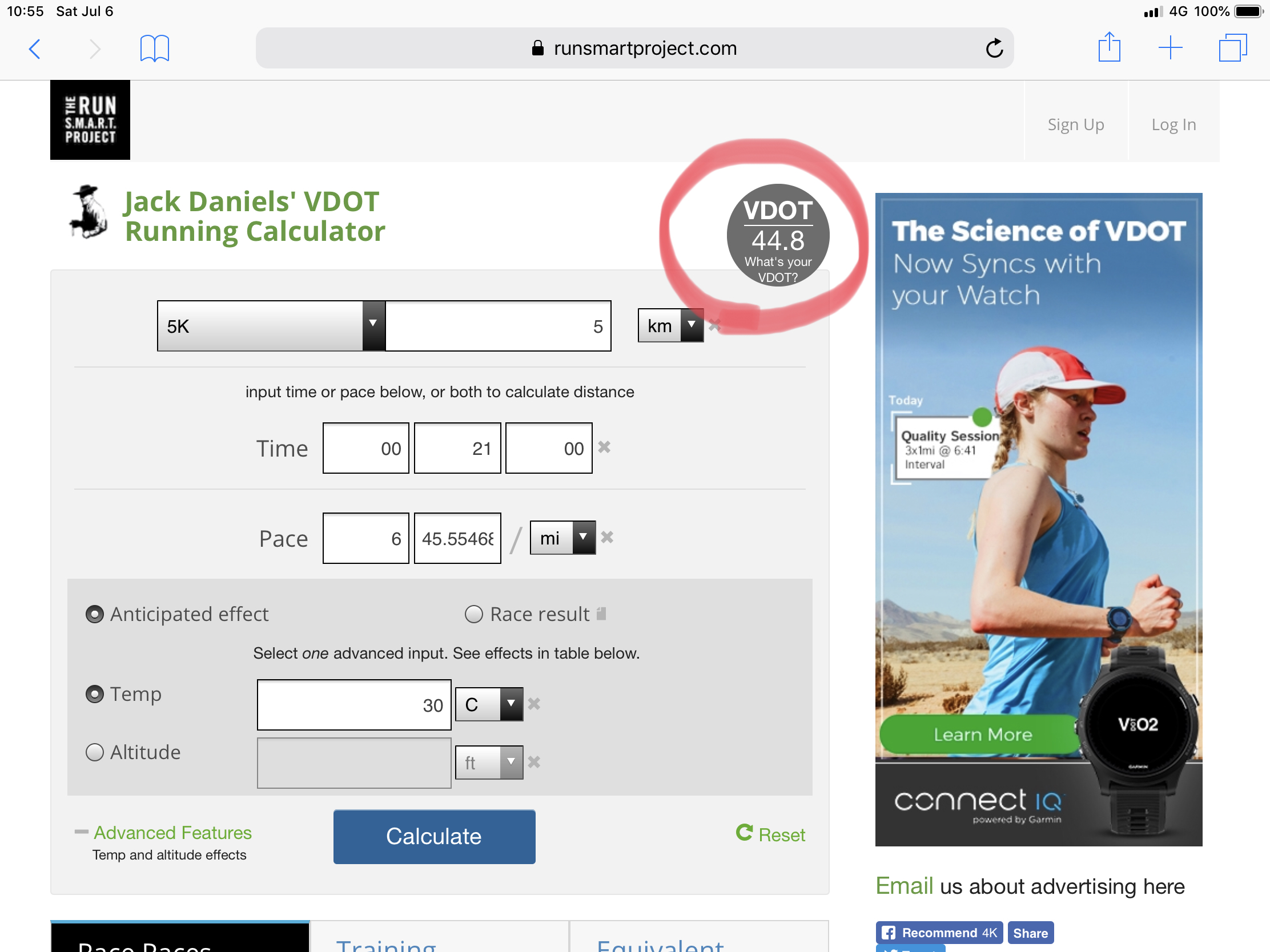Show all tabs overview icon
The image size is (1270, 952).
(1233, 47)
